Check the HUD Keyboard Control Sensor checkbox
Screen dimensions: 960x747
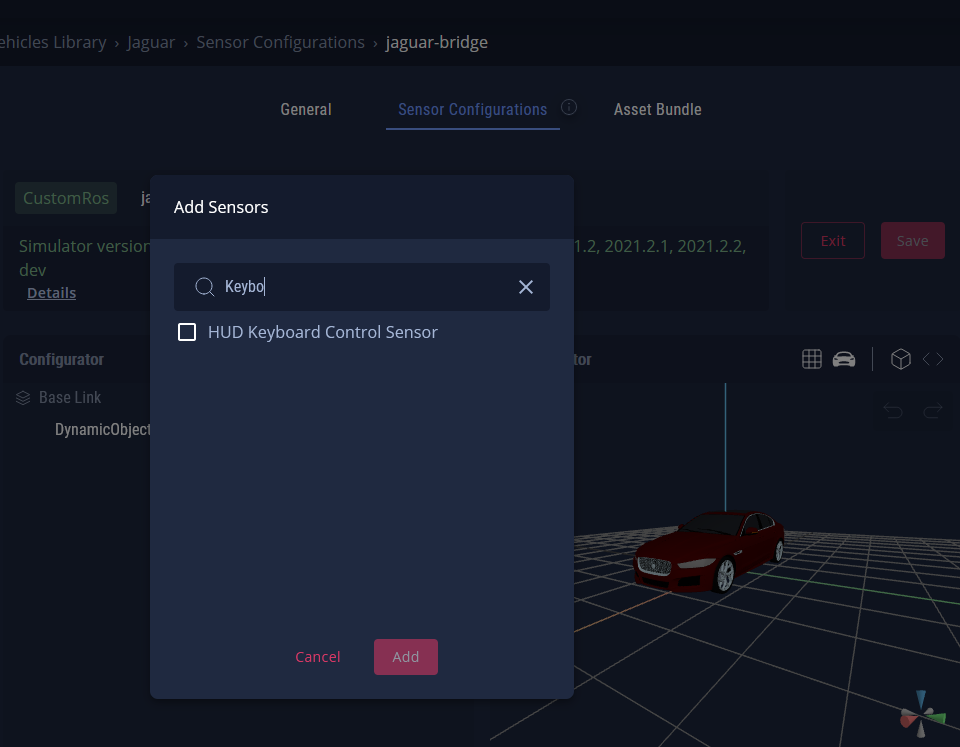pyautogui.click(x=187, y=332)
